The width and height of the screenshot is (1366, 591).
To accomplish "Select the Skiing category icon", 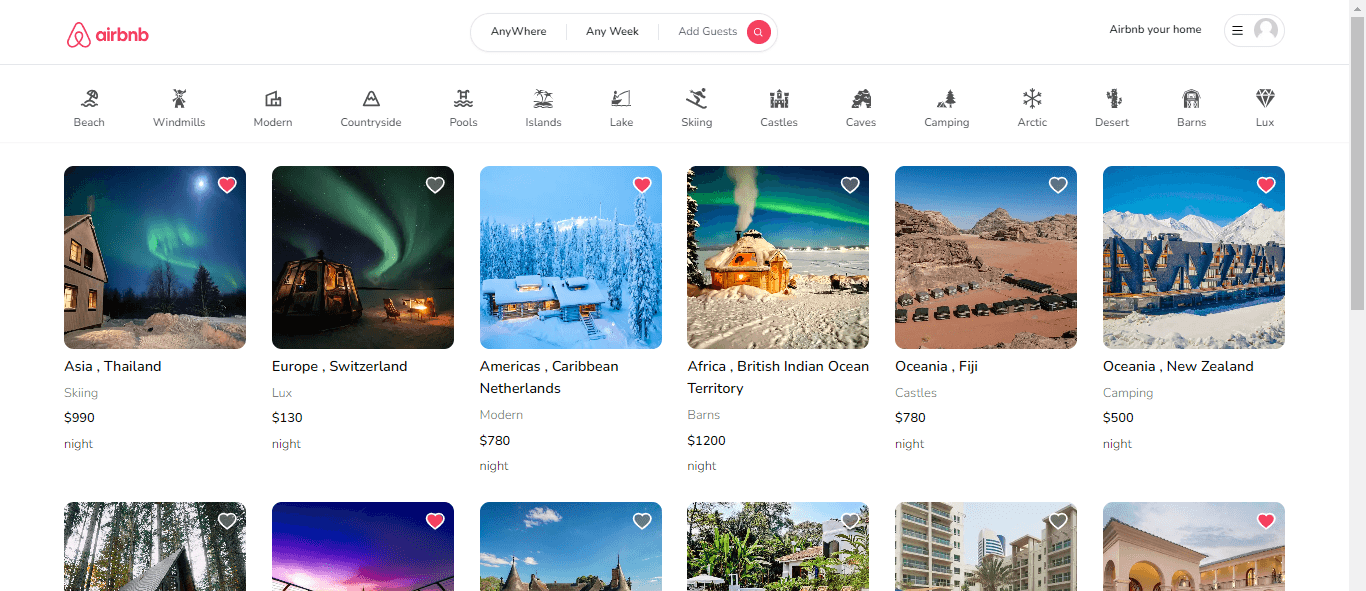I will click(697, 98).
